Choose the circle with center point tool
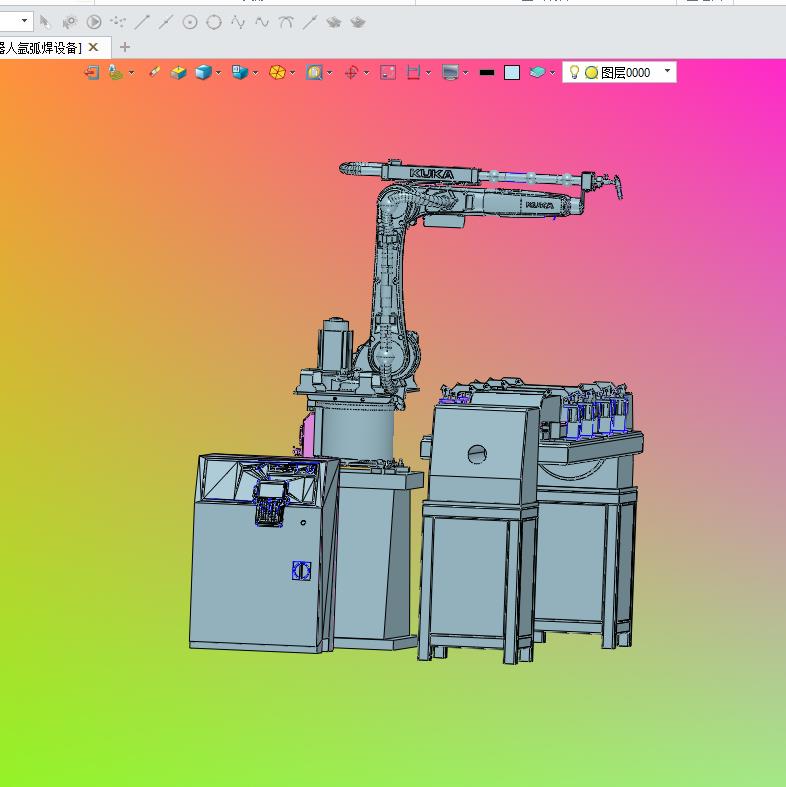This screenshot has height=787, width=786. tap(189, 21)
